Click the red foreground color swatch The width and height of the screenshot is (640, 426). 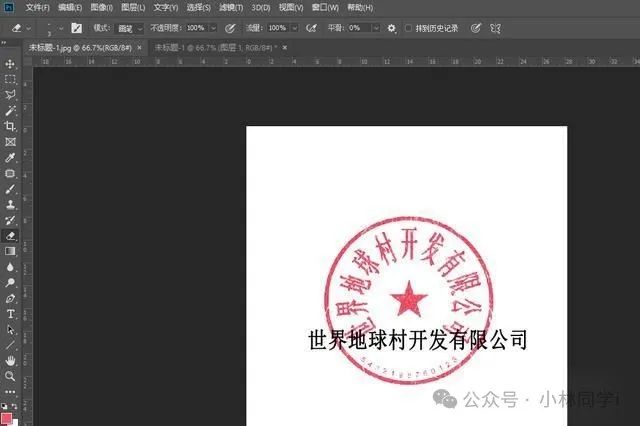tap(6, 419)
